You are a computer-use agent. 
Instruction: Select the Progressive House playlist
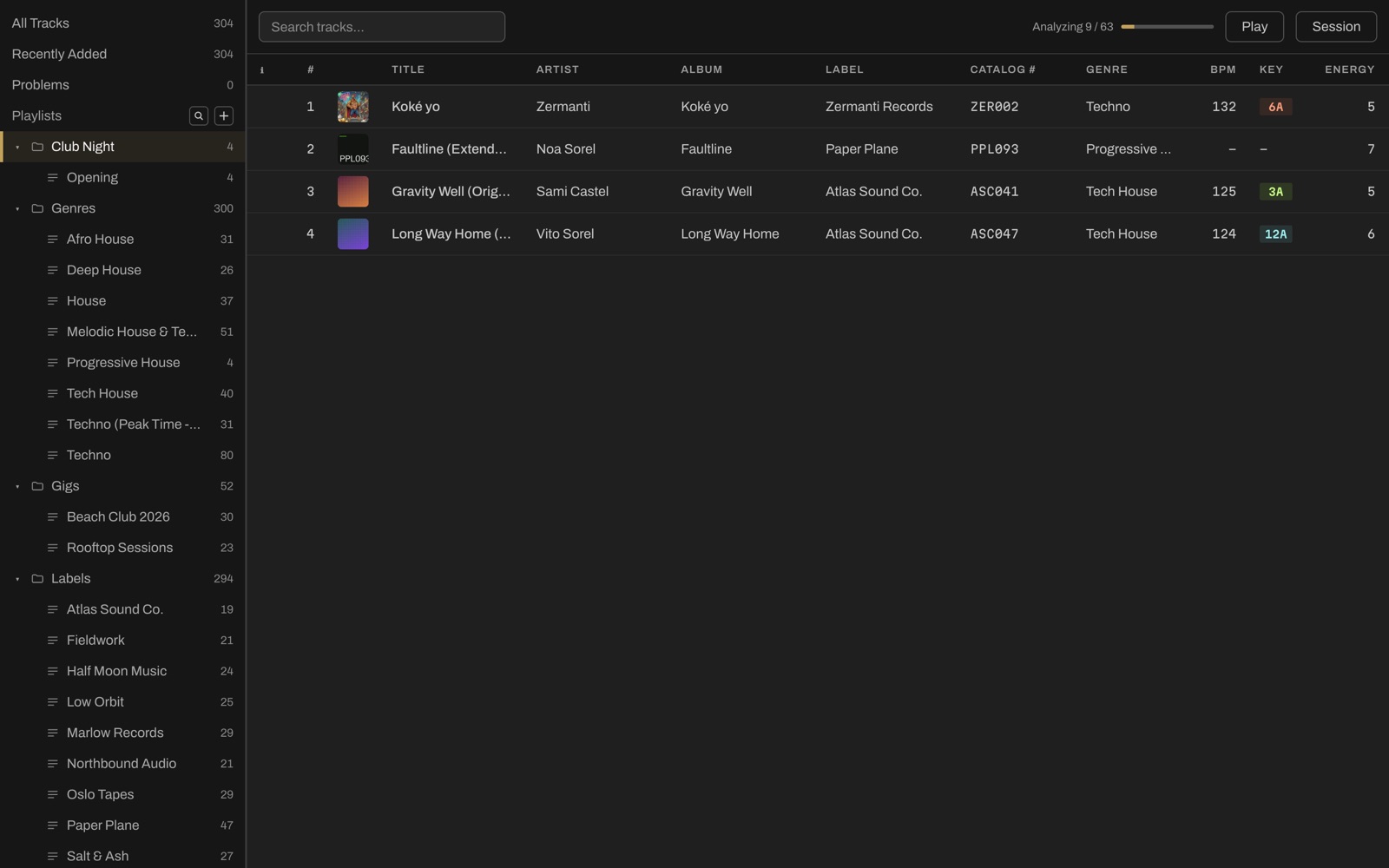click(x=122, y=363)
